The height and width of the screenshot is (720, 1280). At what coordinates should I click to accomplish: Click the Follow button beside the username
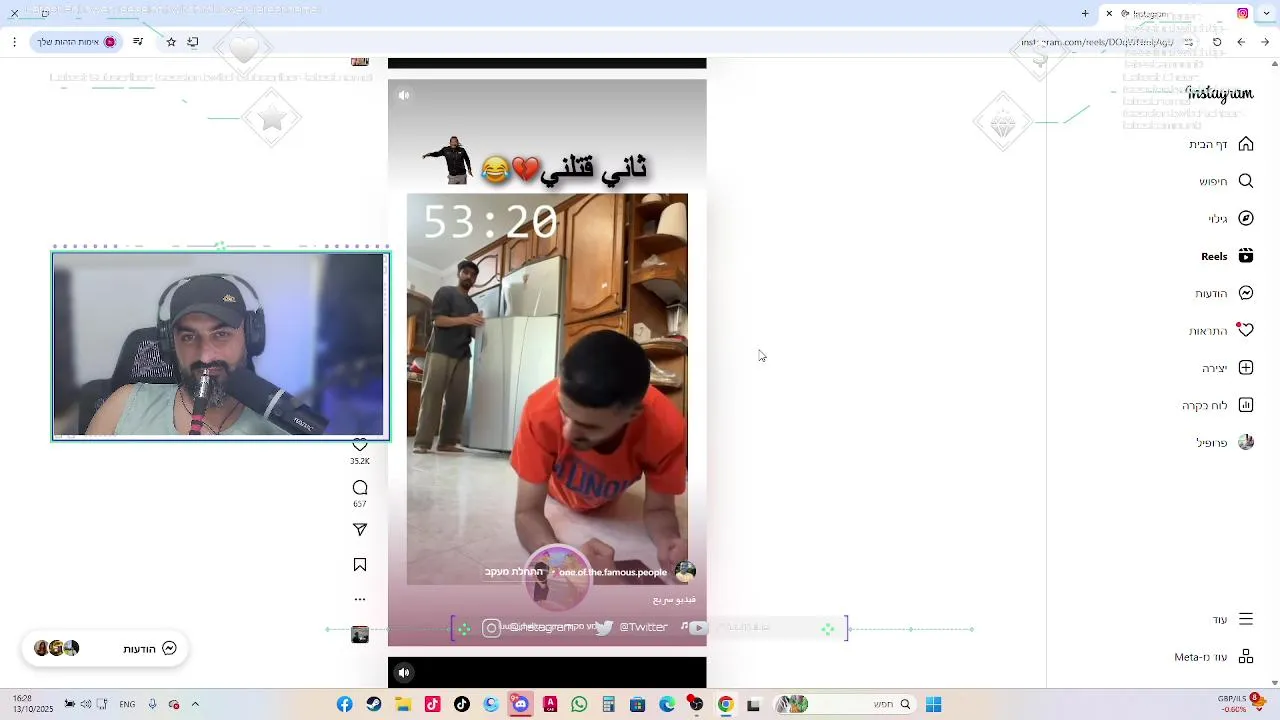point(514,572)
